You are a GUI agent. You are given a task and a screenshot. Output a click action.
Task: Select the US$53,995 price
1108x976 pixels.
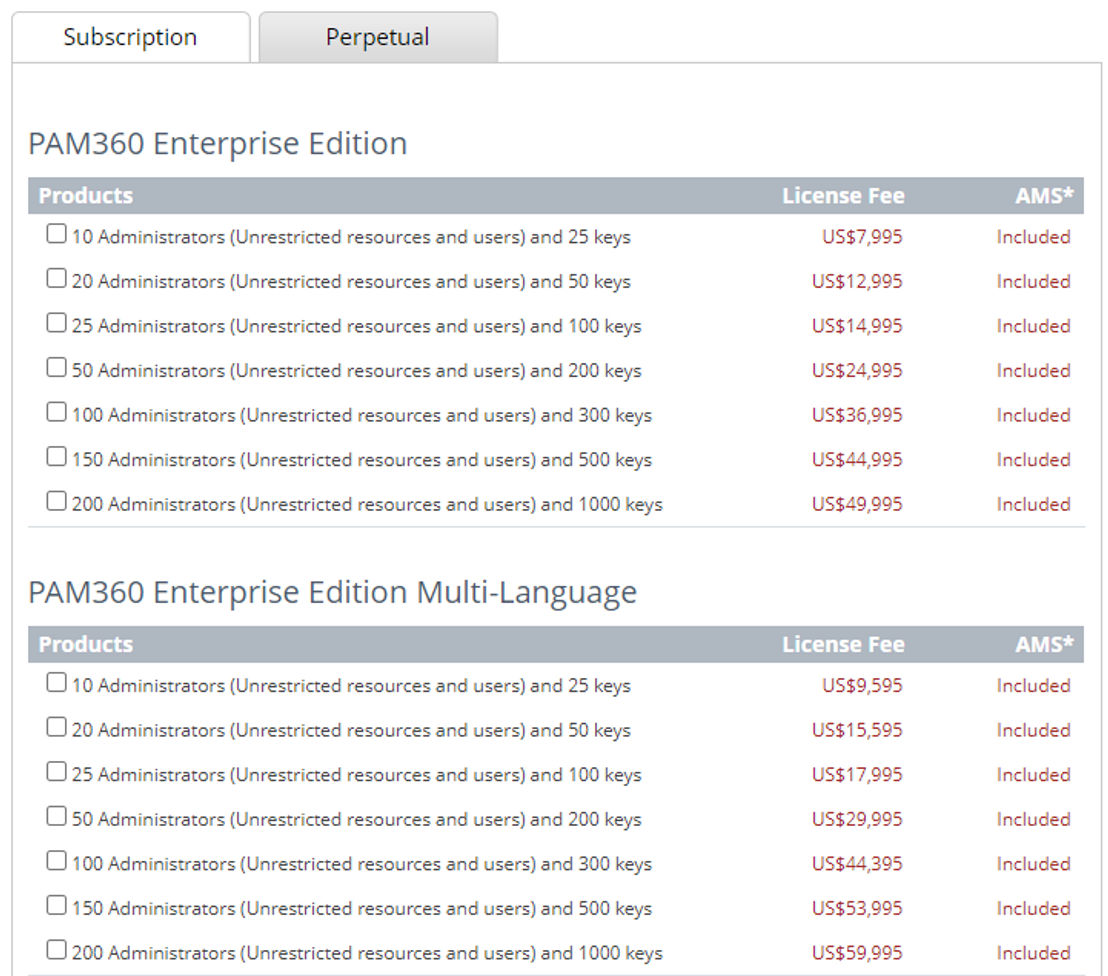[857, 908]
